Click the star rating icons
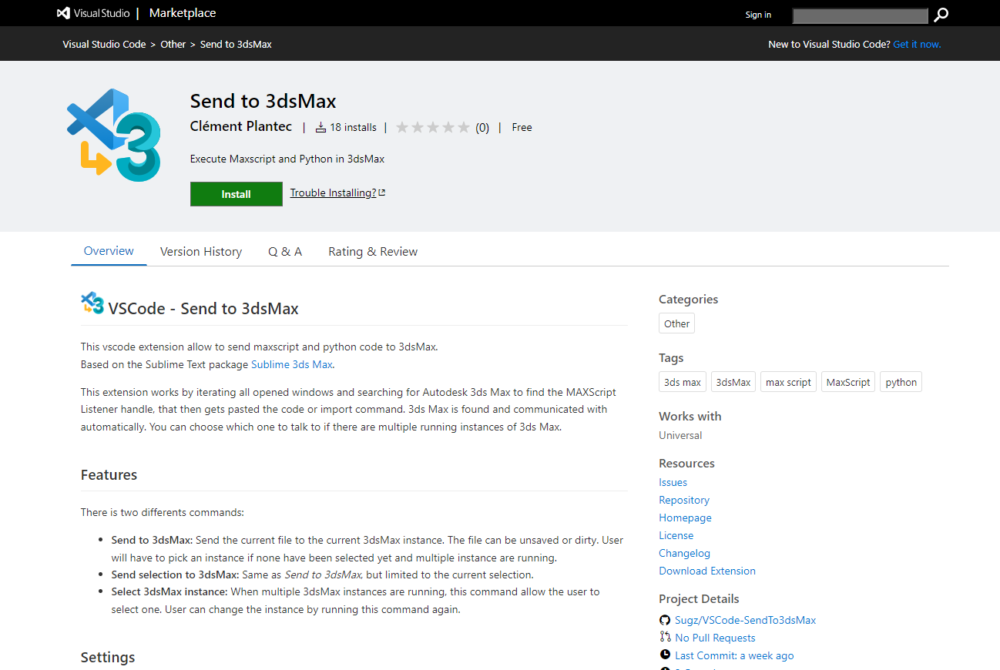This screenshot has height=670, width=1000. click(x=432, y=127)
